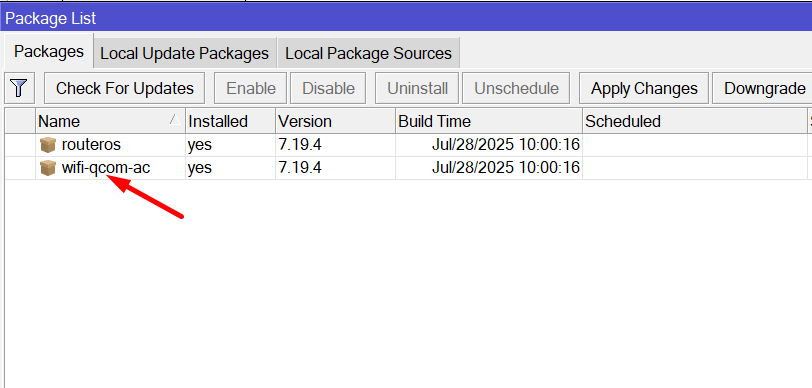Image resolution: width=812 pixels, height=388 pixels.
Task: Select routeros version 7.19.4 cell
Action: click(x=335, y=145)
